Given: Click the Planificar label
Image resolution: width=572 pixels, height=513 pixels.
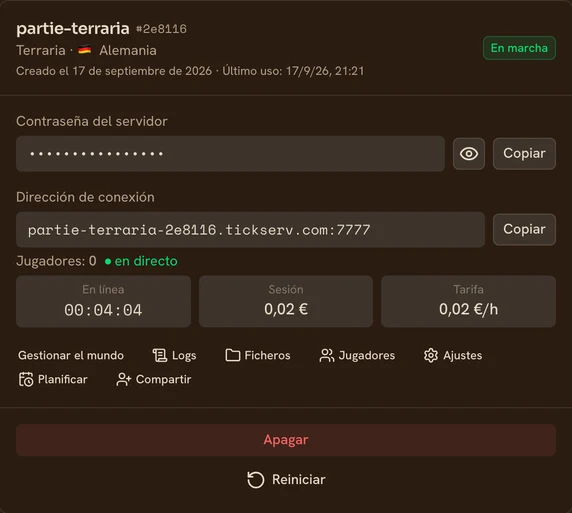Looking at the screenshot, I should 62,379.
